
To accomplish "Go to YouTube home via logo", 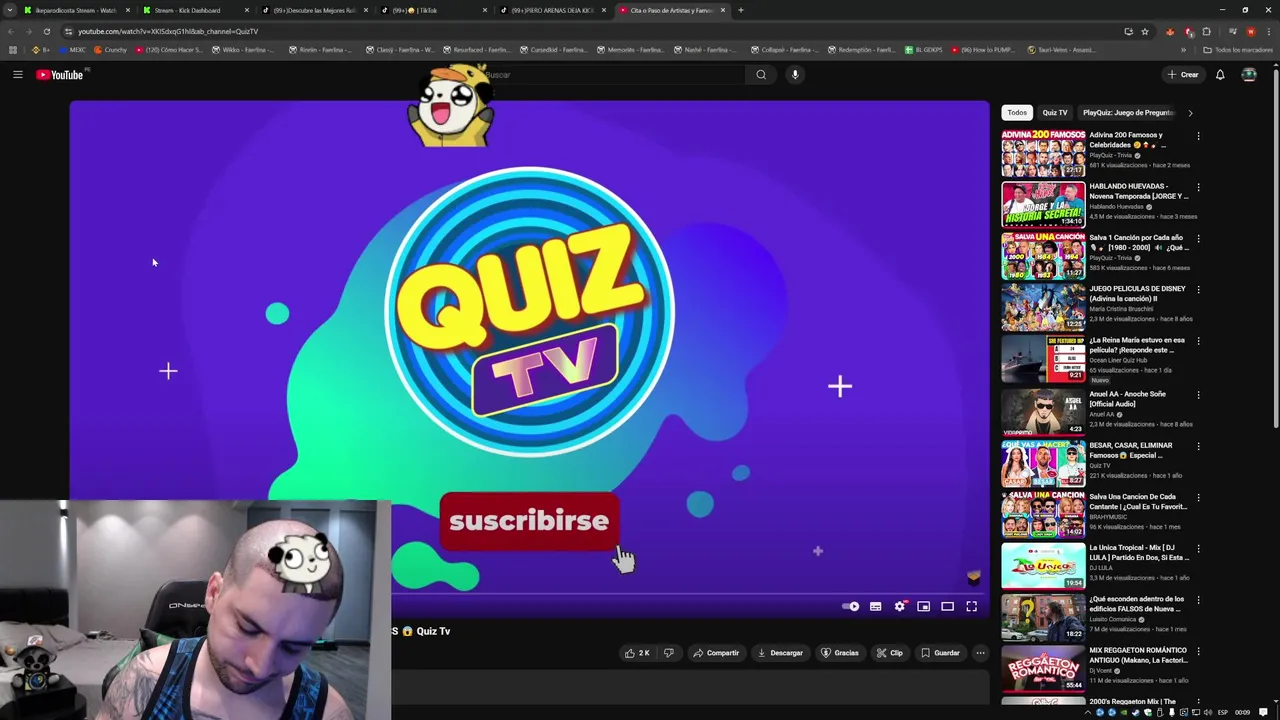I will 62,75.
